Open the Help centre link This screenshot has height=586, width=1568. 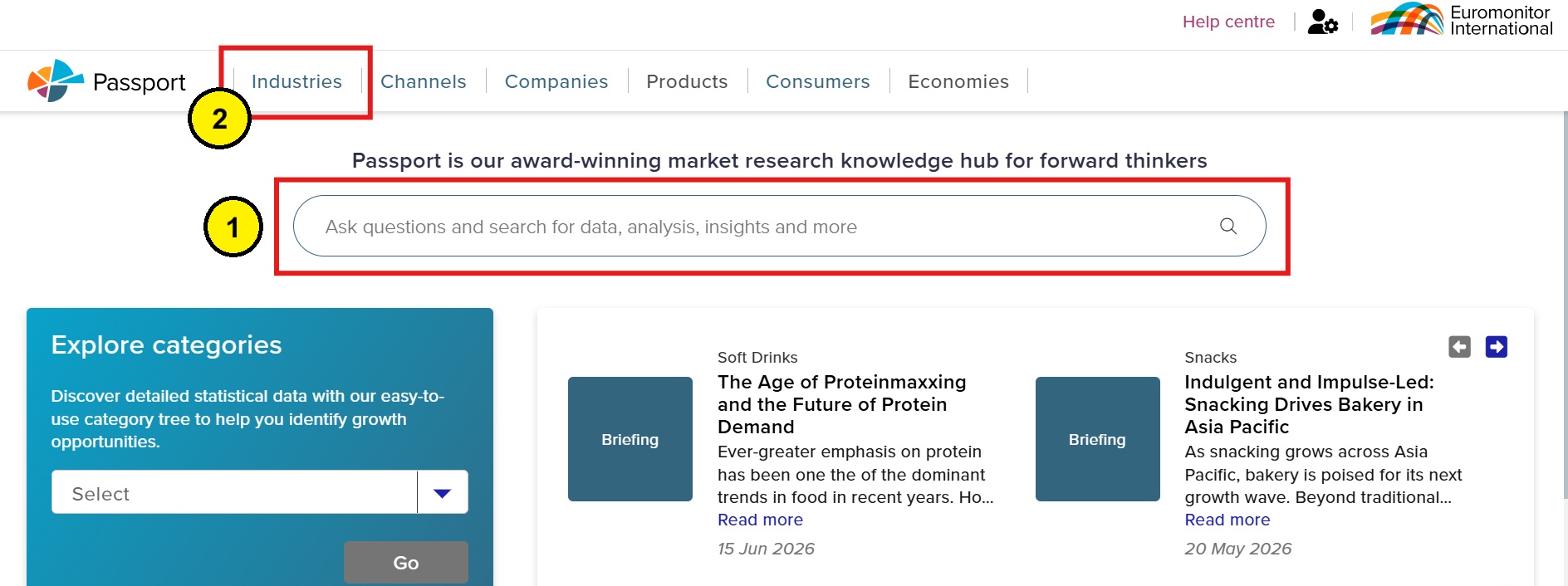(1228, 22)
